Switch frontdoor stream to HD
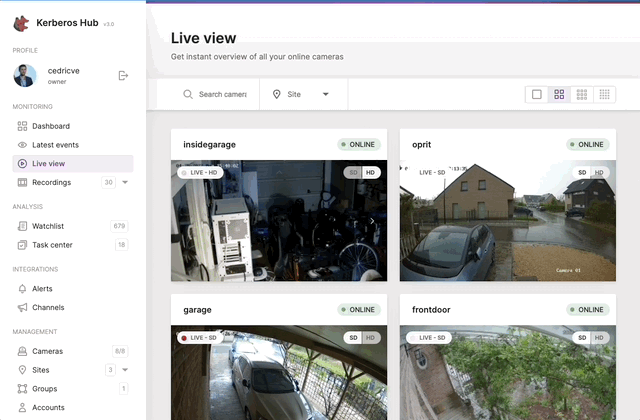The width and height of the screenshot is (640, 420). coord(599,338)
